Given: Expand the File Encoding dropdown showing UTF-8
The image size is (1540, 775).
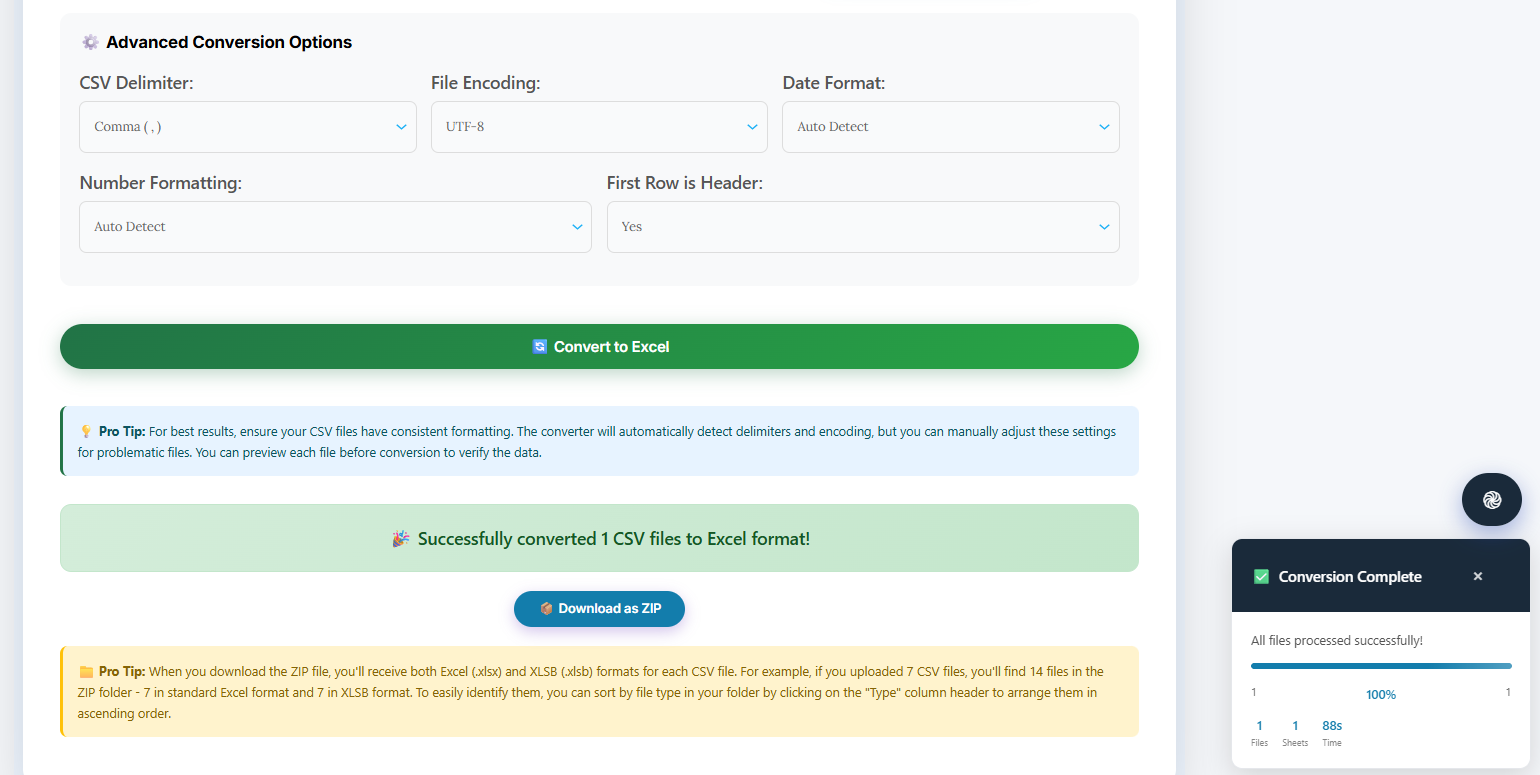Looking at the screenshot, I should coord(598,127).
